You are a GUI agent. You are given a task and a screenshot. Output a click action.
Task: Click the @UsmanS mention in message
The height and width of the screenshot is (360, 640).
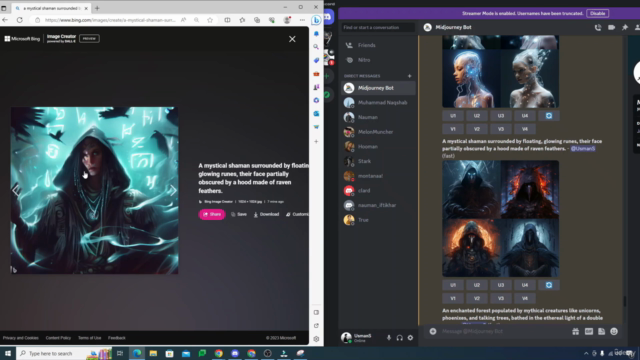(582, 149)
